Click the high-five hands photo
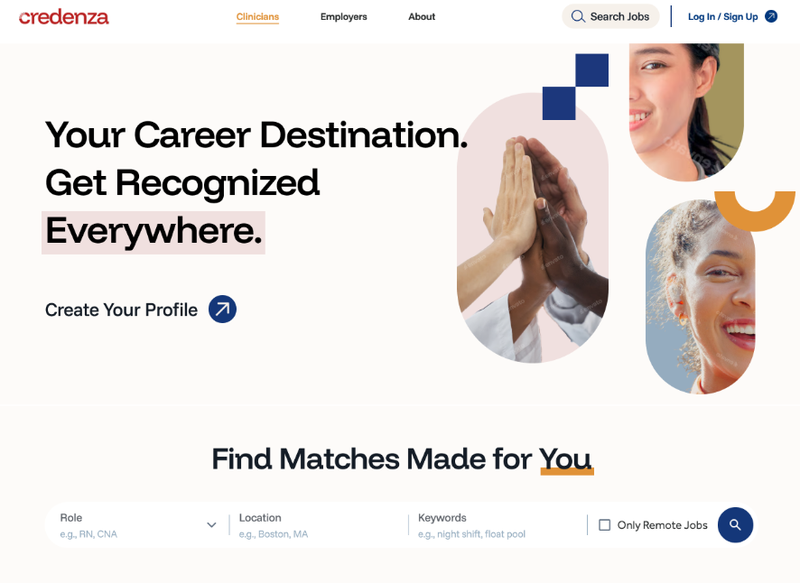The height and width of the screenshot is (583, 800). (x=533, y=228)
